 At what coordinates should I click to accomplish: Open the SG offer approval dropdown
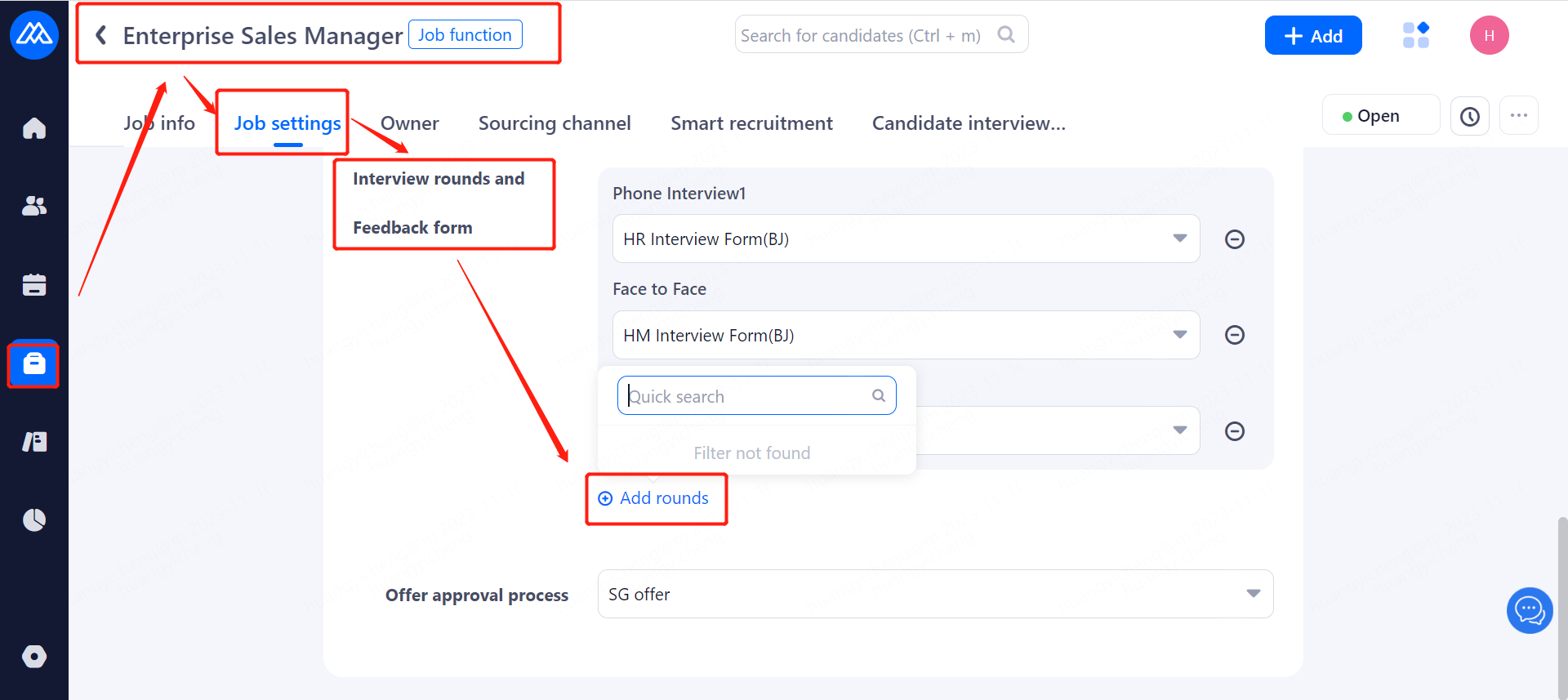1253,594
